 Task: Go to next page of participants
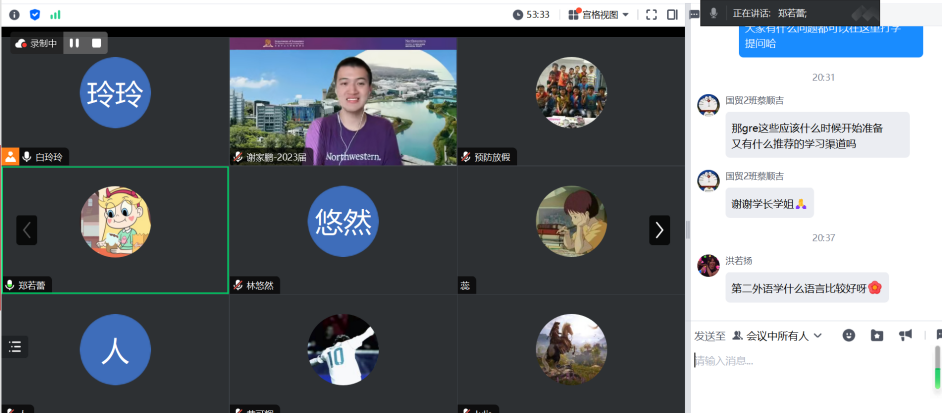tap(659, 230)
